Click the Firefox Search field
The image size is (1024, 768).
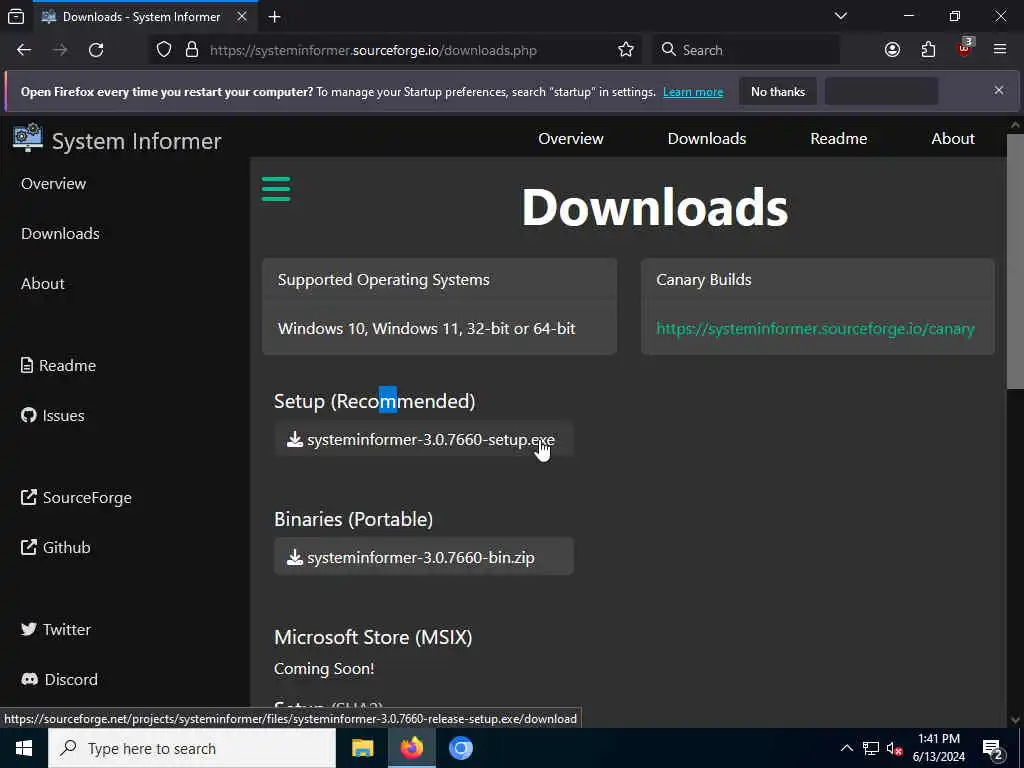[746, 50]
